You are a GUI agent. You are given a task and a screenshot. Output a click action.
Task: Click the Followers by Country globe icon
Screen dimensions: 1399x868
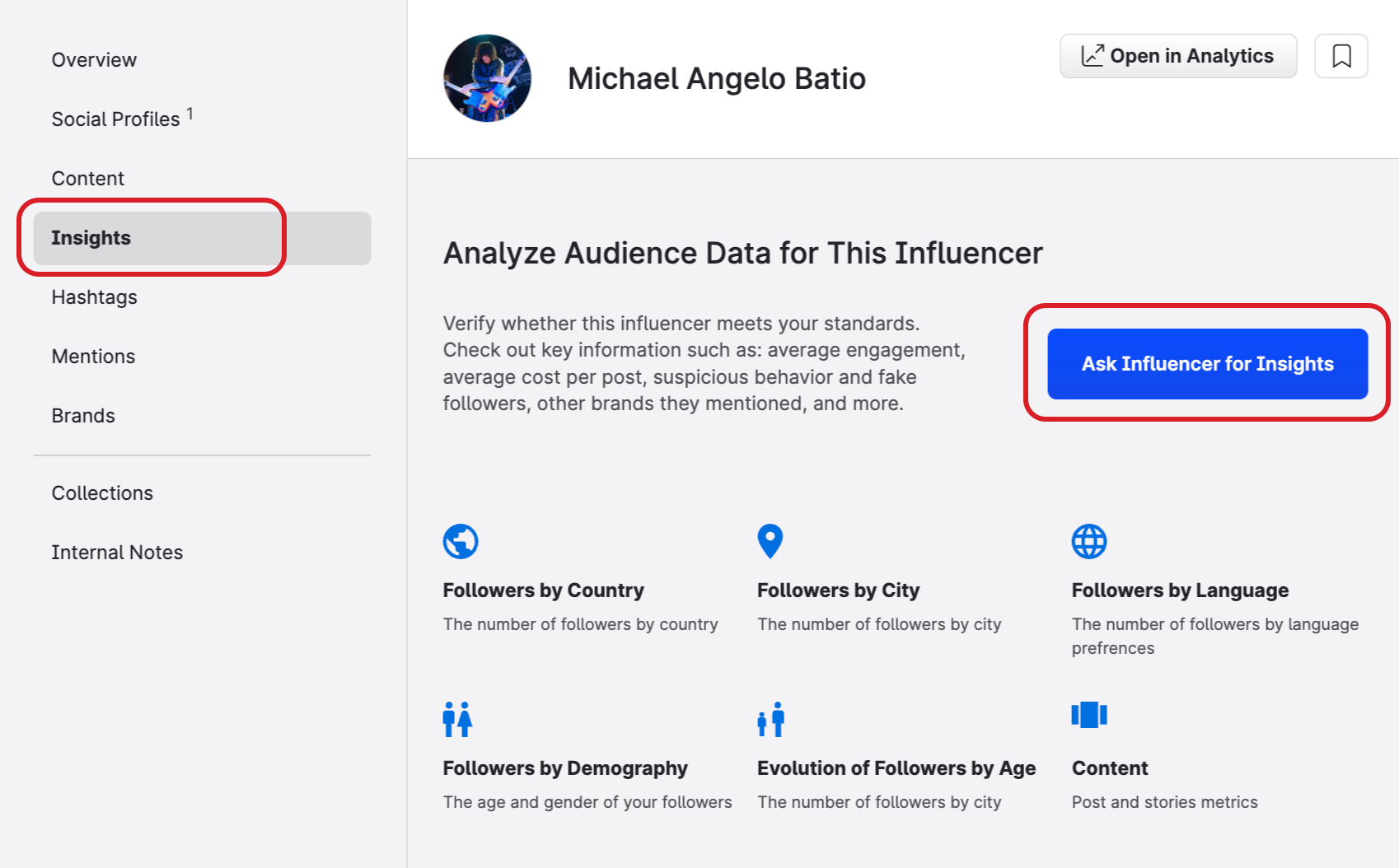pos(460,542)
